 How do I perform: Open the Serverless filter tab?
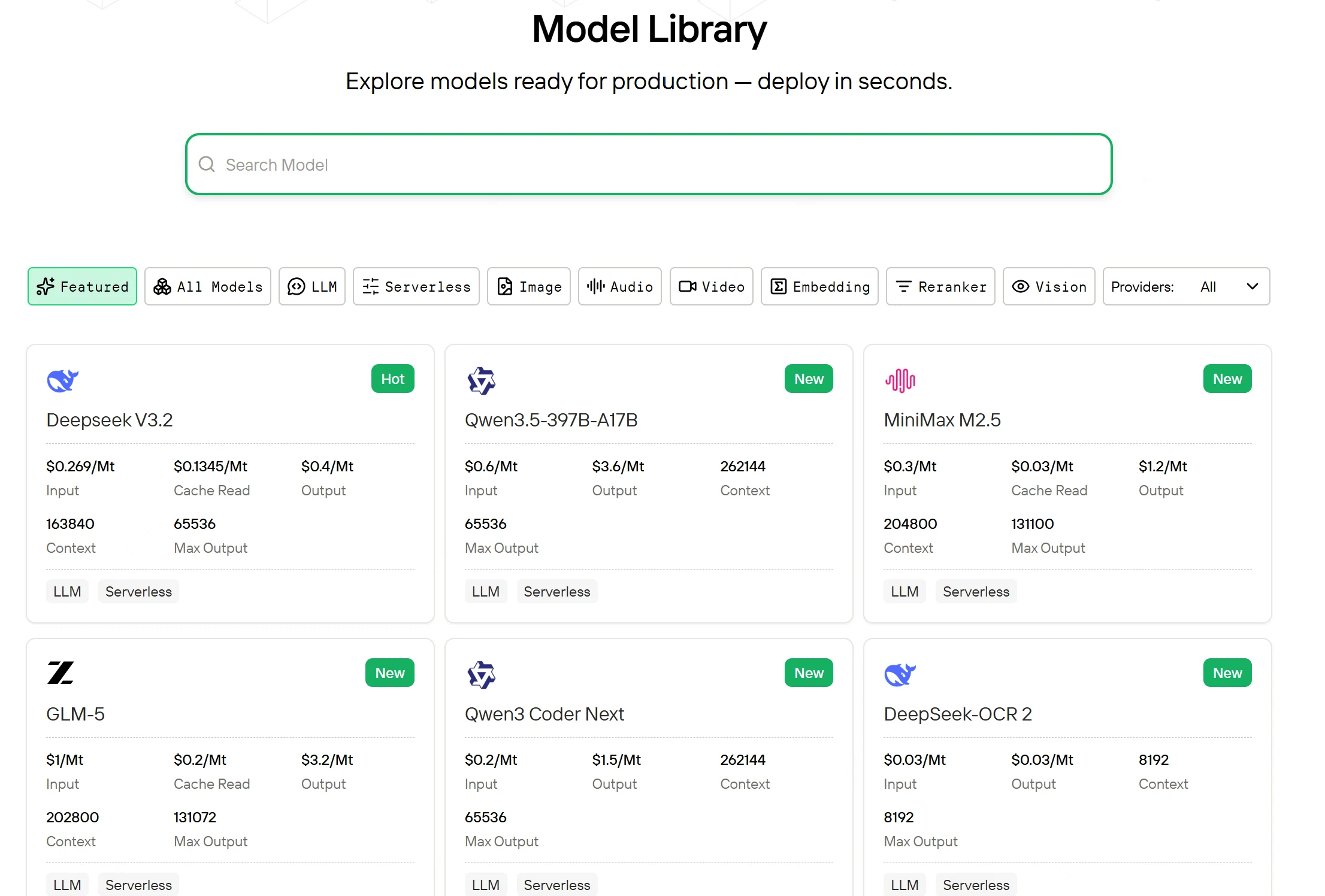[416, 286]
